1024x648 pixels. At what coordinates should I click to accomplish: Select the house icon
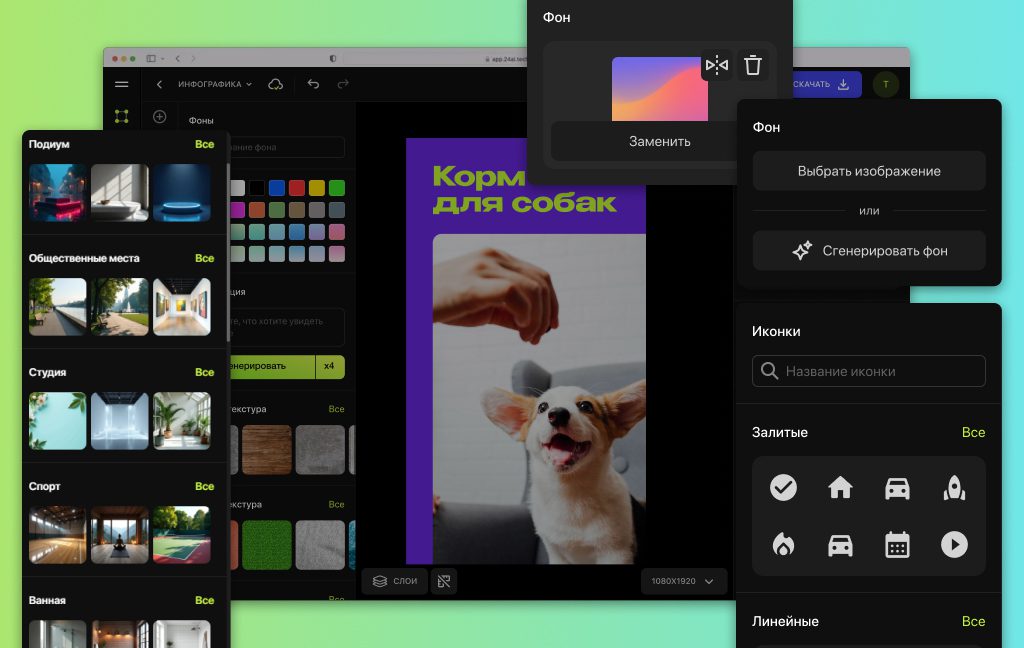(x=840, y=487)
